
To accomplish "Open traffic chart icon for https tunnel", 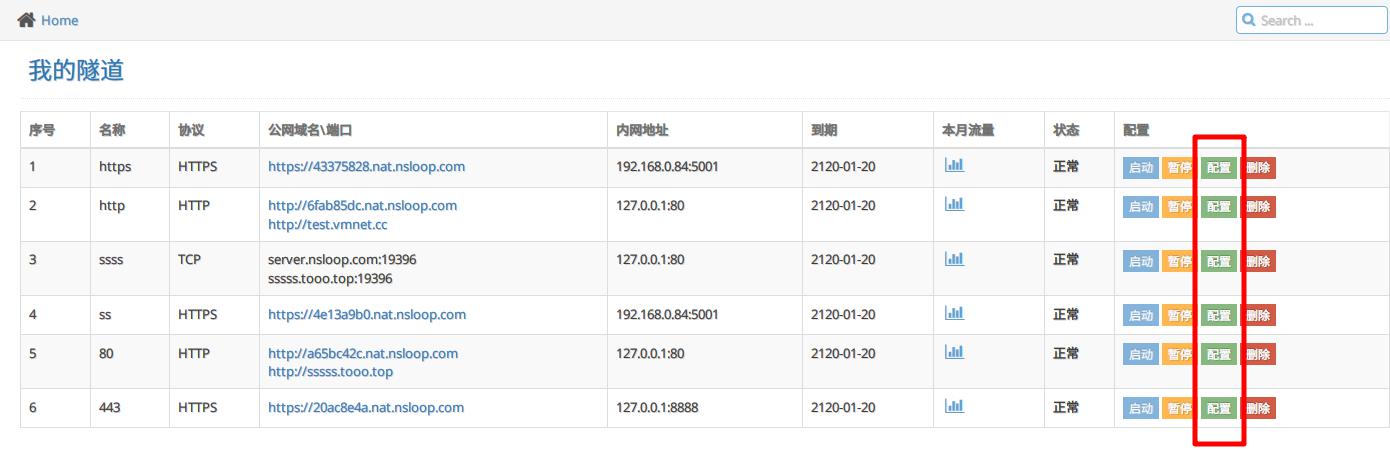I will pos(954,165).
